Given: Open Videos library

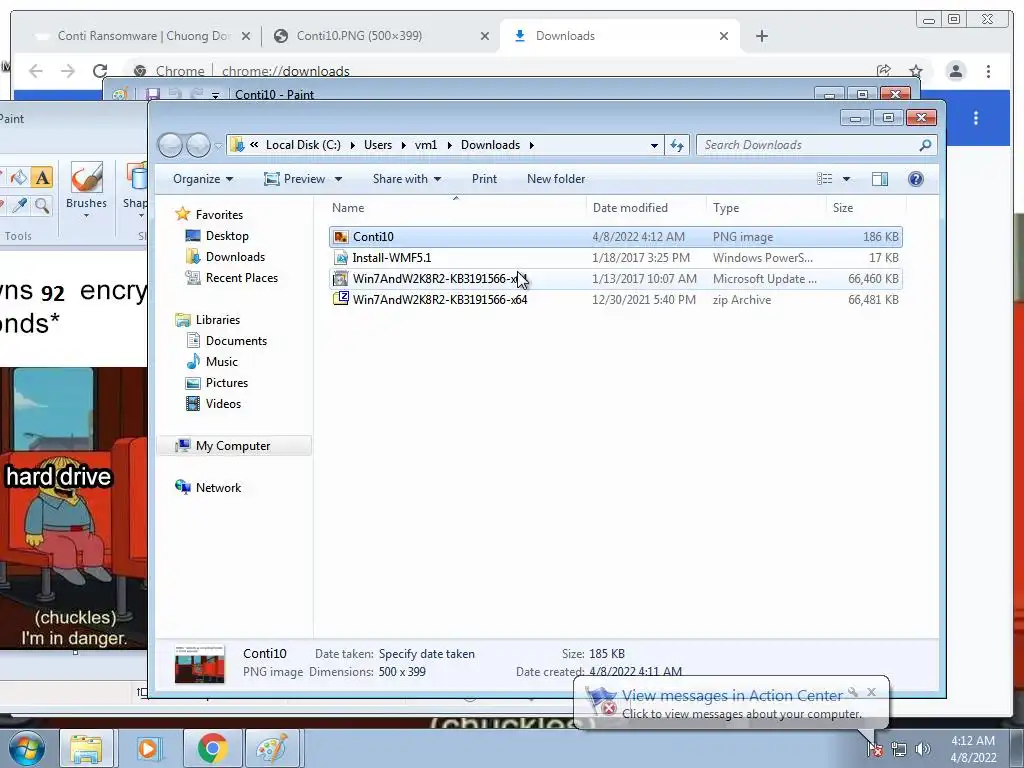Looking at the screenshot, I should pyautogui.click(x=223, y=404).
